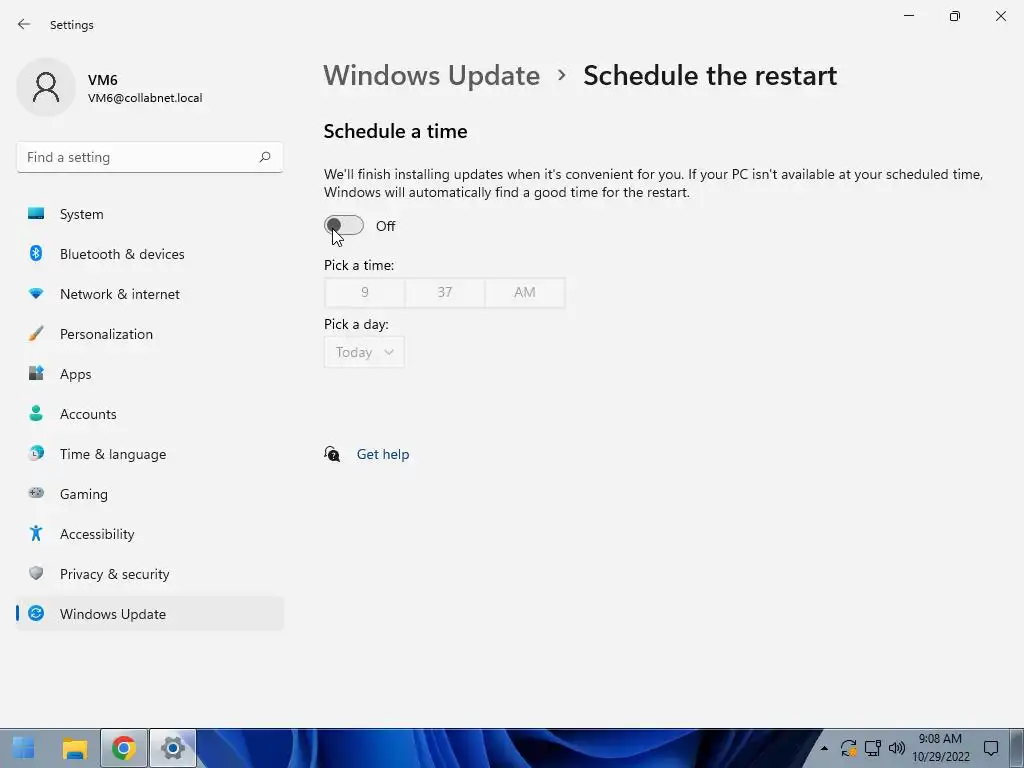Open the Pick a day Today dropdown
Screen dimensions: 1024x768
[364, 352]
